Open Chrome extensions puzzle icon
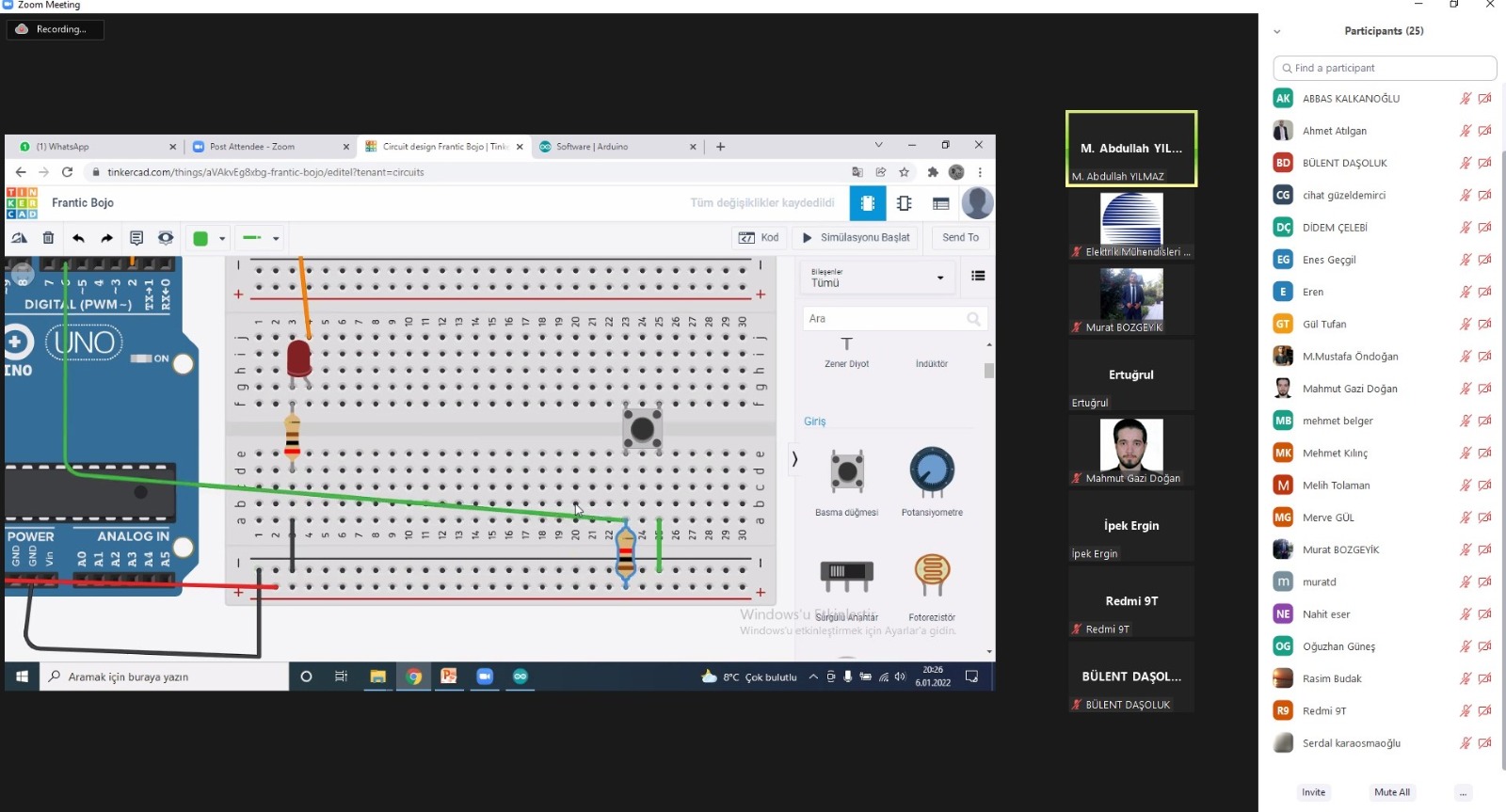 point(932,172)
